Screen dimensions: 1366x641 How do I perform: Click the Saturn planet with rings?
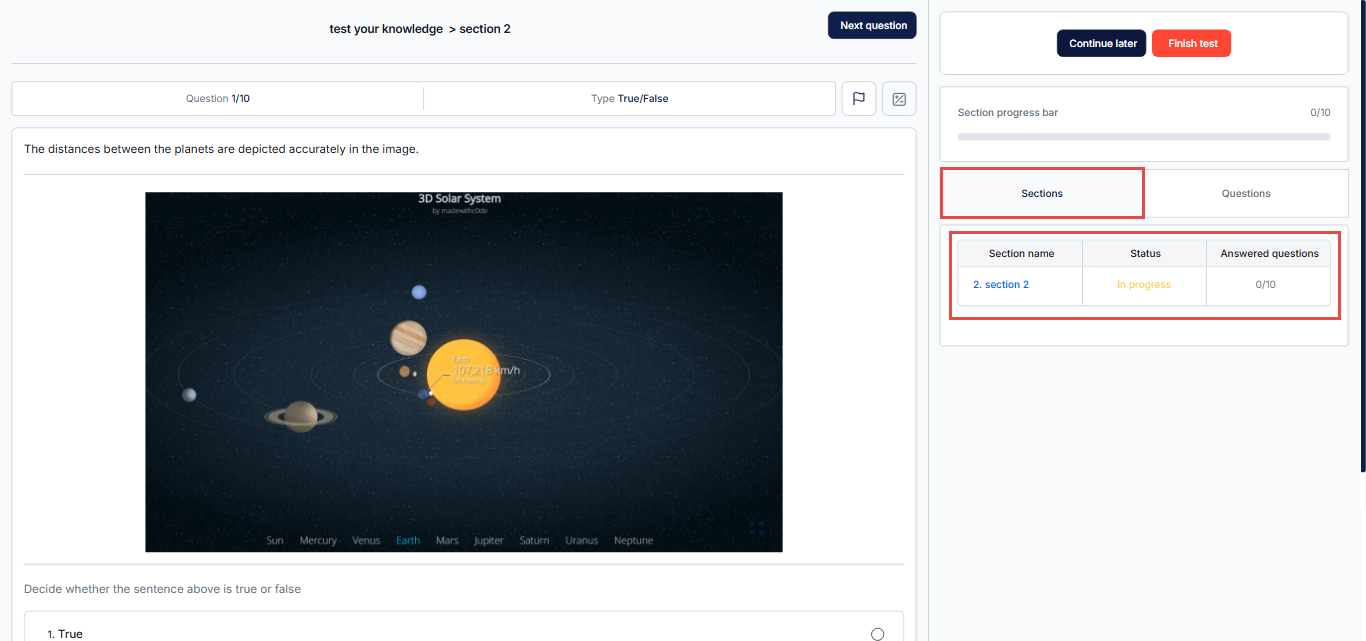(300, 415)
